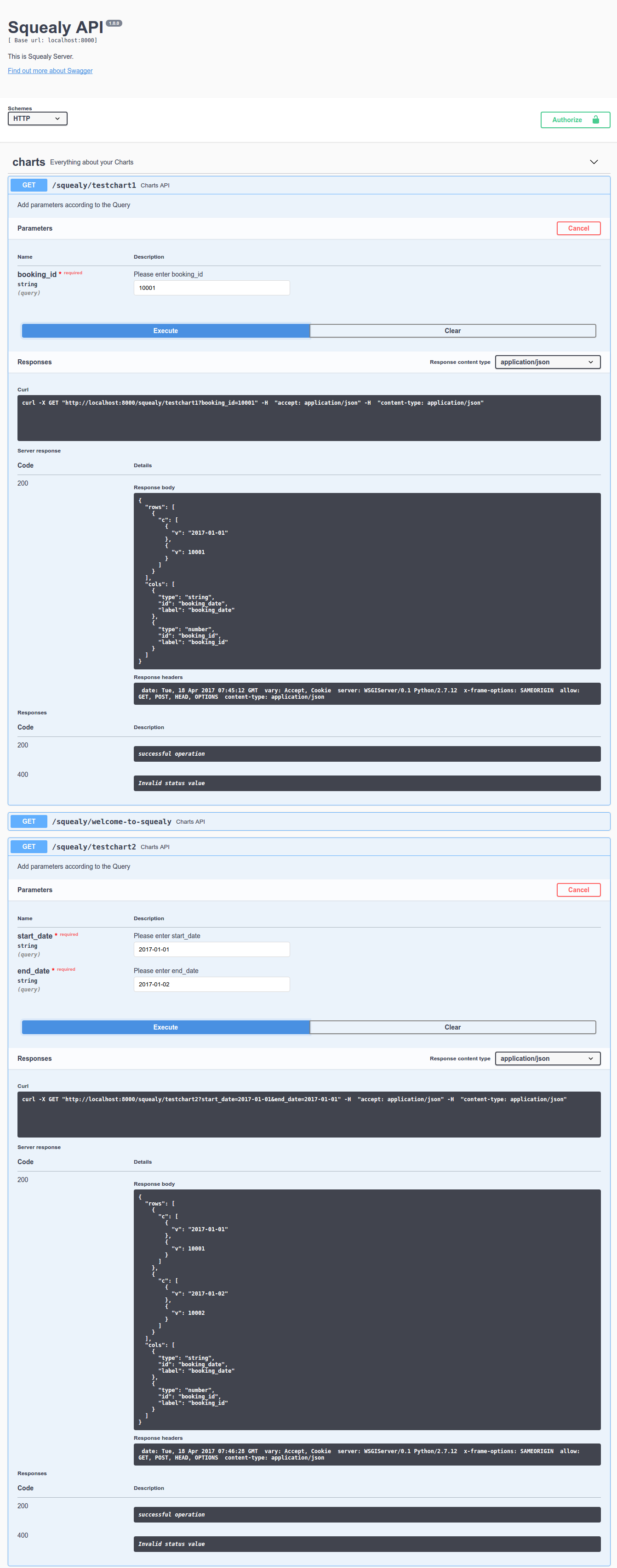Open the Schemes HTTP dropdown
This screenshot has height=1568, width=617.
(x=38, y=119)
